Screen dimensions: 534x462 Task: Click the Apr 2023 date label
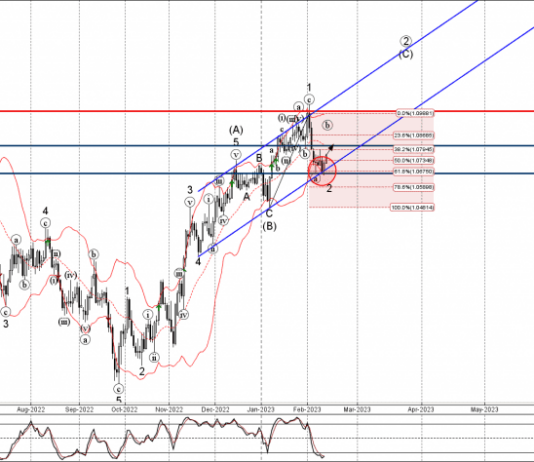(421, 410)
